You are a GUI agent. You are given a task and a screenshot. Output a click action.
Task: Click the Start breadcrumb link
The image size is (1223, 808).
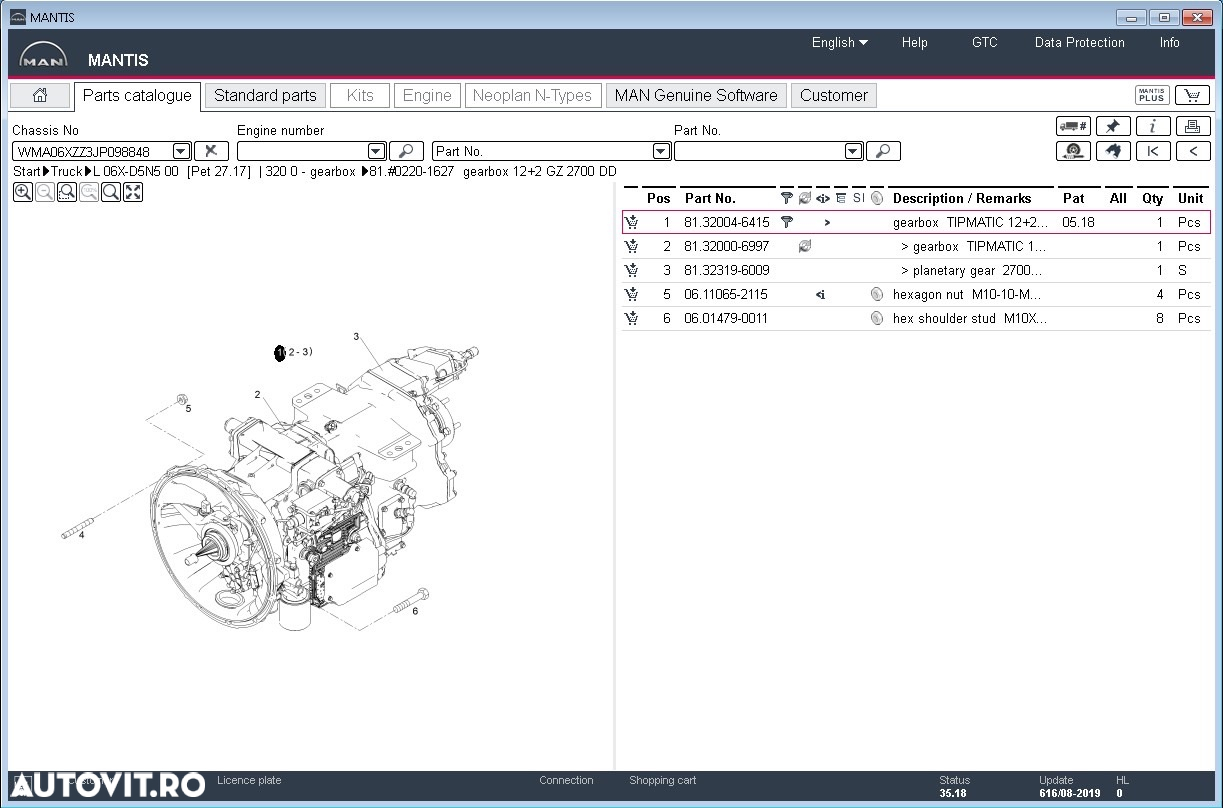[x=27, y=172]
